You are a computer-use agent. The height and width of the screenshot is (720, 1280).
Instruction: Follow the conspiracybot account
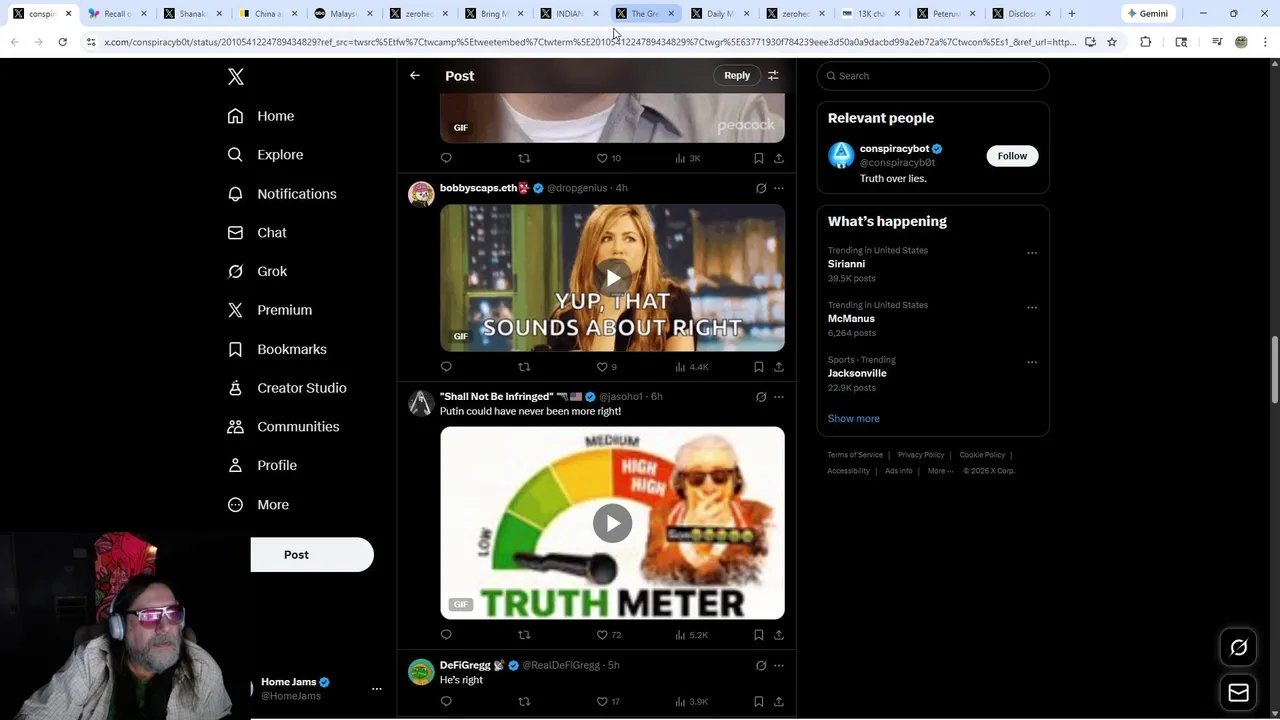[x=1012, y=156]
